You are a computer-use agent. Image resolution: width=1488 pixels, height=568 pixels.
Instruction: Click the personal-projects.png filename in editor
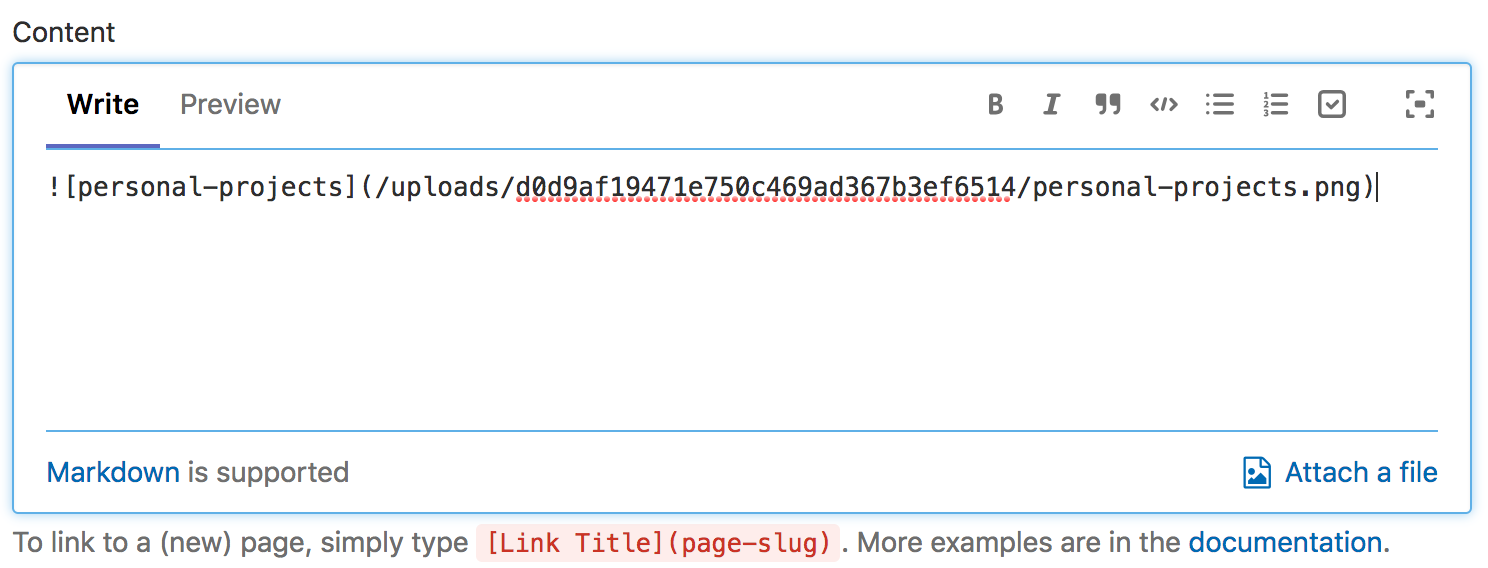click(1196, 187)
